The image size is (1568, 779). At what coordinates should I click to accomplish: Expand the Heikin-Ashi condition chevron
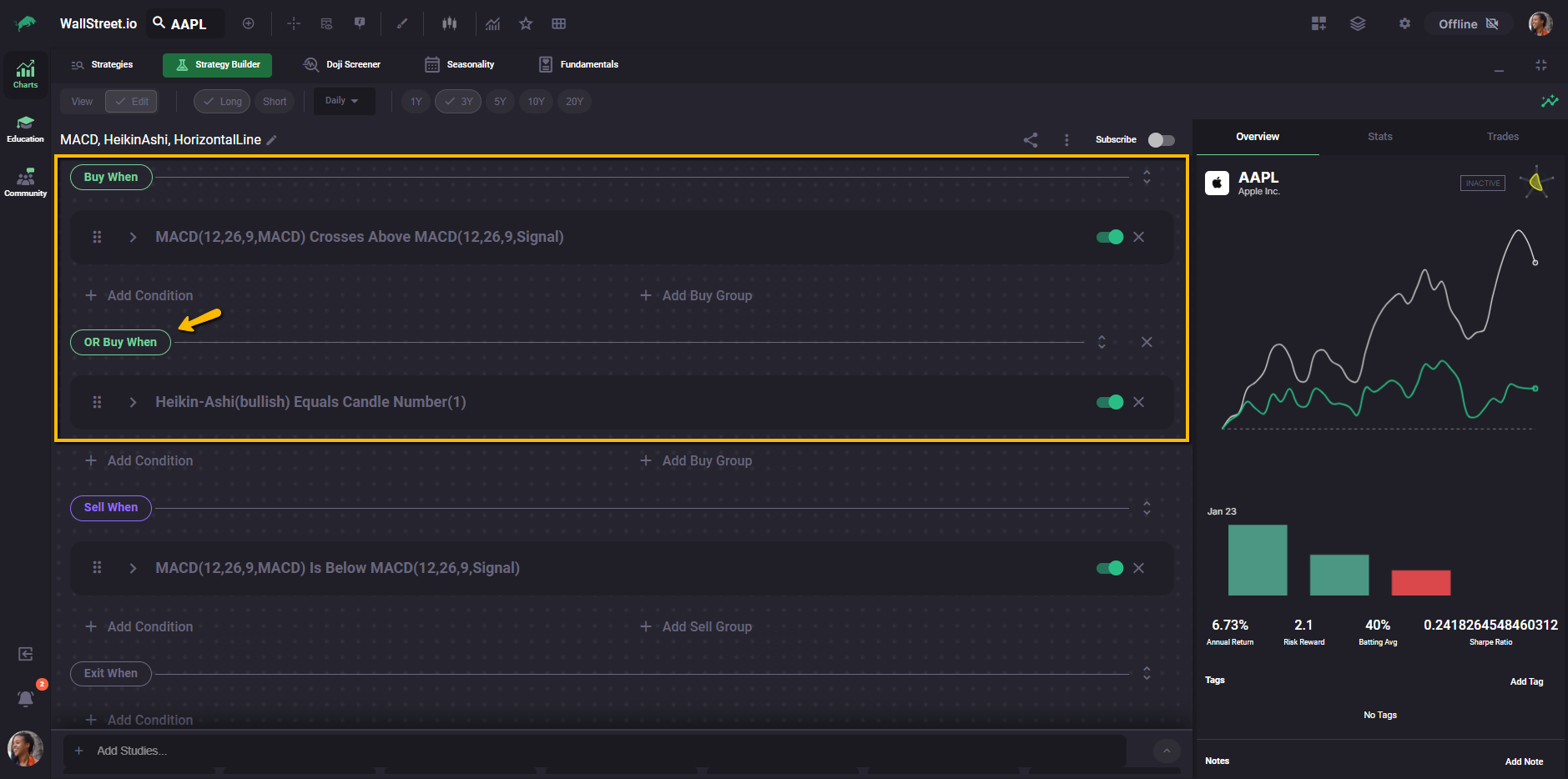133,402
